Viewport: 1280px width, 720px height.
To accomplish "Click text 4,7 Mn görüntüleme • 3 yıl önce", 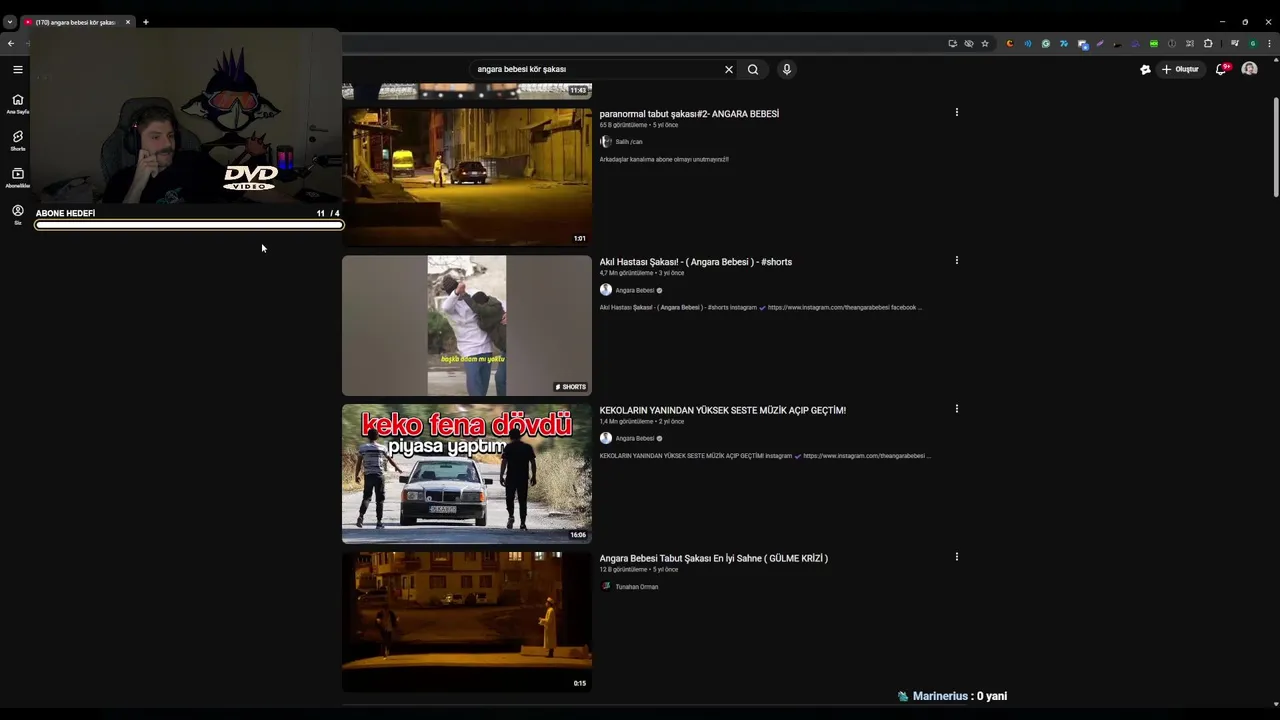I will pyautogui.click(x=640, y=273).
